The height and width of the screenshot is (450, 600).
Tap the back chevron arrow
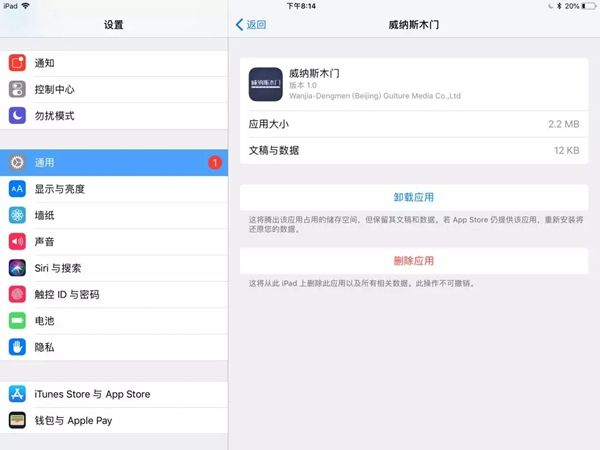[240, 25]
